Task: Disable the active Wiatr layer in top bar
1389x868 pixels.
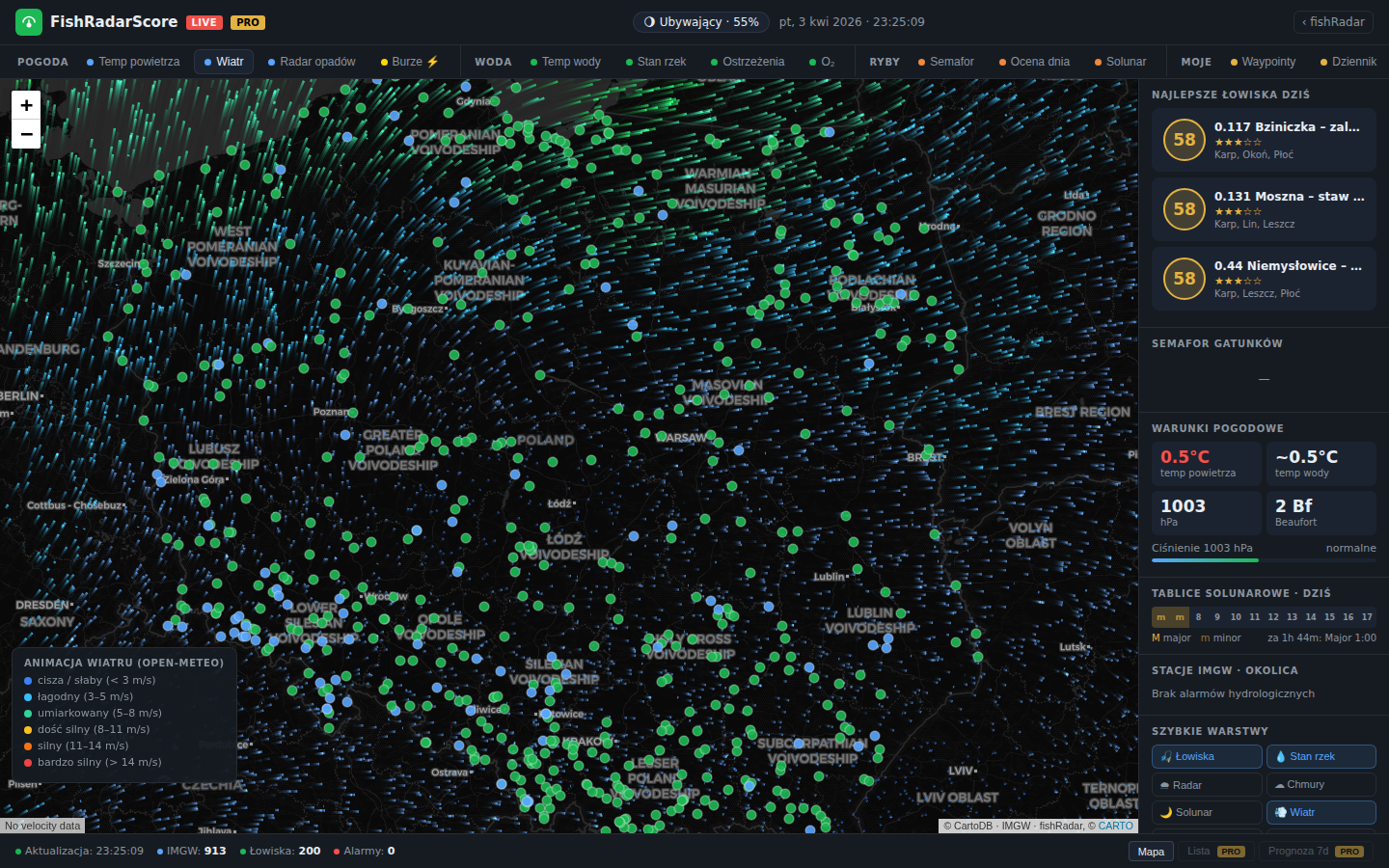Action: click(x=223, y=61)
